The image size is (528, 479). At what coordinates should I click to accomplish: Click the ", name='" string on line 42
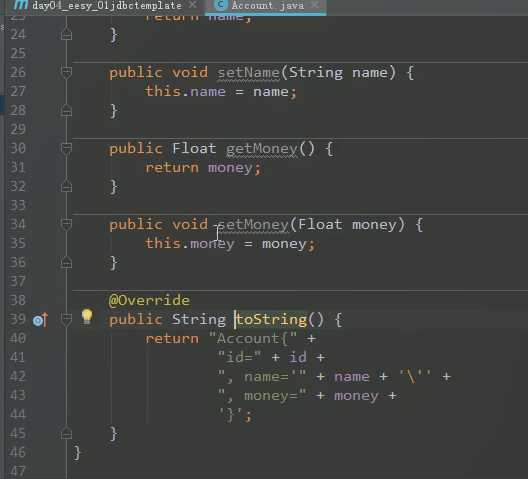(262, 377)
